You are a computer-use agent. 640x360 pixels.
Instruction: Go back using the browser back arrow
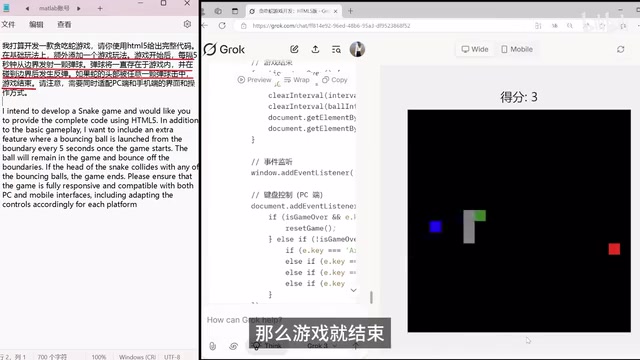205,26
